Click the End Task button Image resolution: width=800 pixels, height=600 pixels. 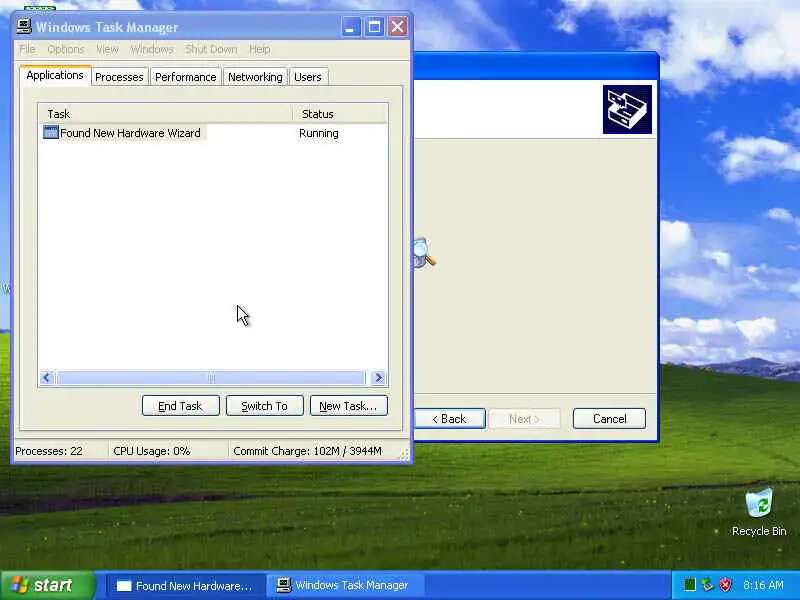(181, 406)
